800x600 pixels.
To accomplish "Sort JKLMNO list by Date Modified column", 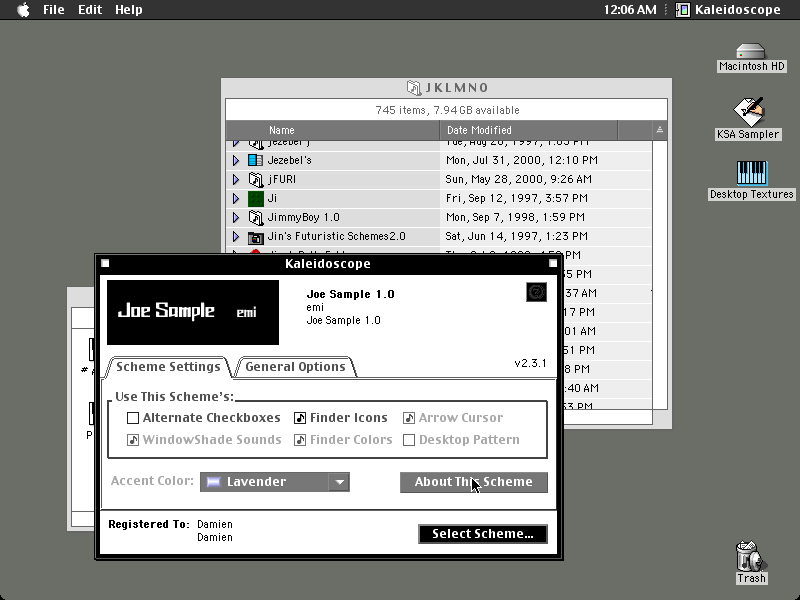I will tap(529, 130).
